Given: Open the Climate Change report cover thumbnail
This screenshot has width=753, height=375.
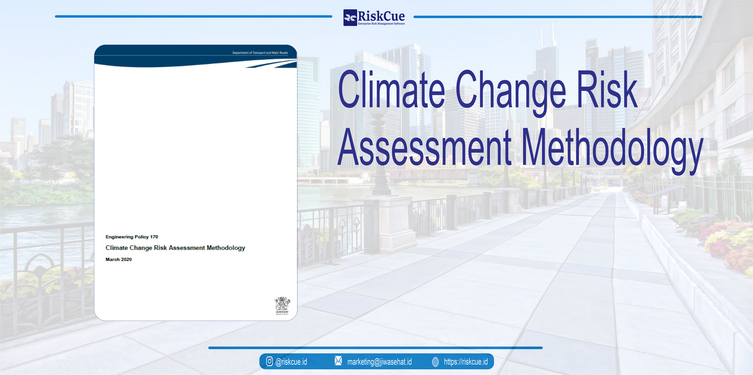Looking at the screenshot, I should tap(195, 182).
